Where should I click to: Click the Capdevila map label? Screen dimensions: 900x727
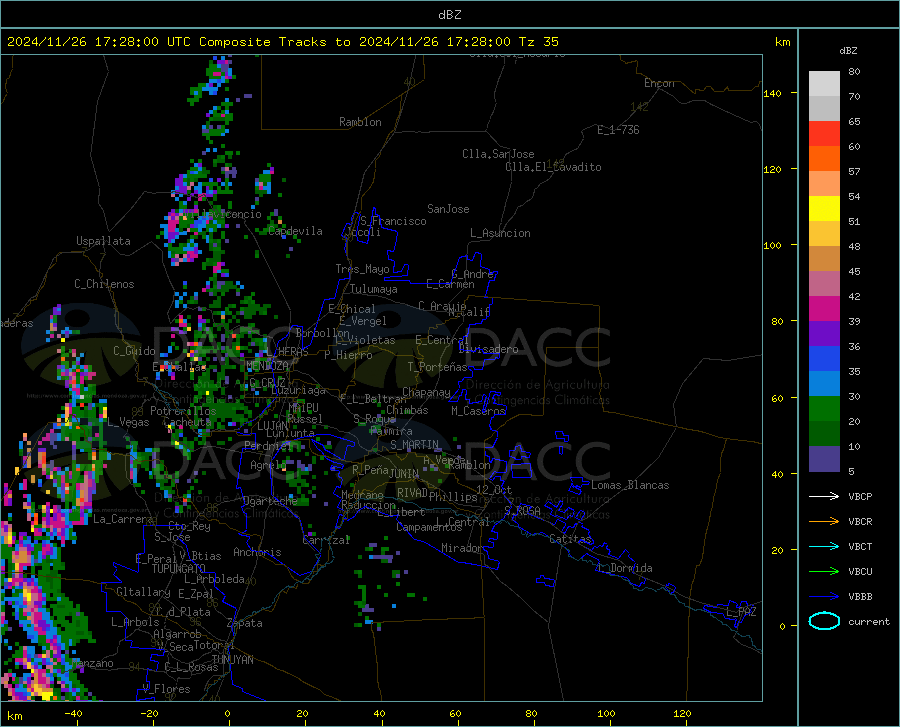[x=295, y=231]
